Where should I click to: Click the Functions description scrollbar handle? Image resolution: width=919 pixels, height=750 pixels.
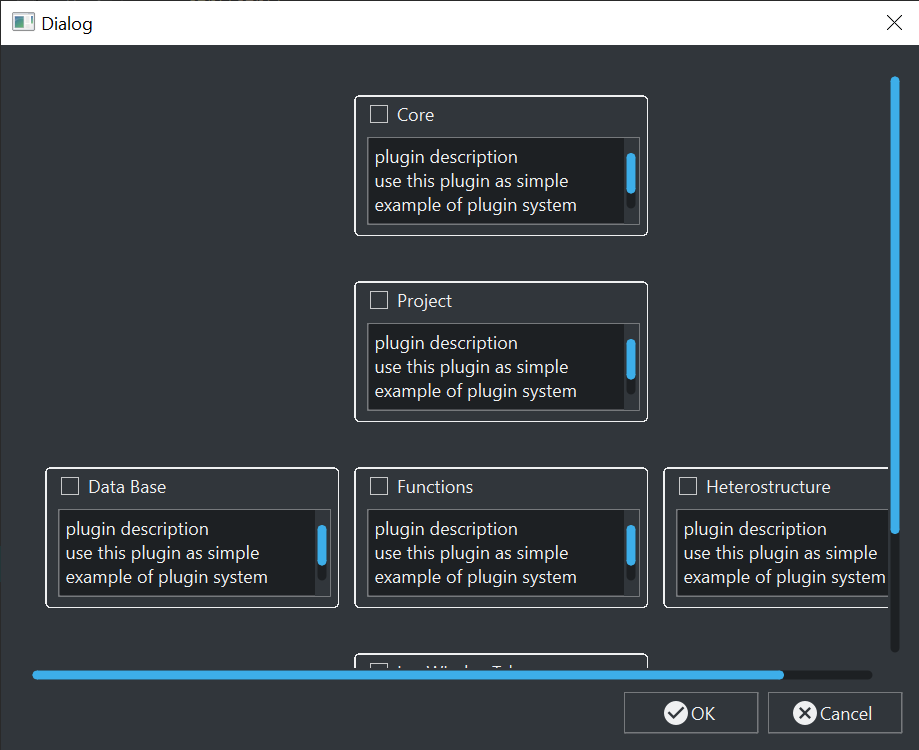pyautogui.click(x=631, y=546)
